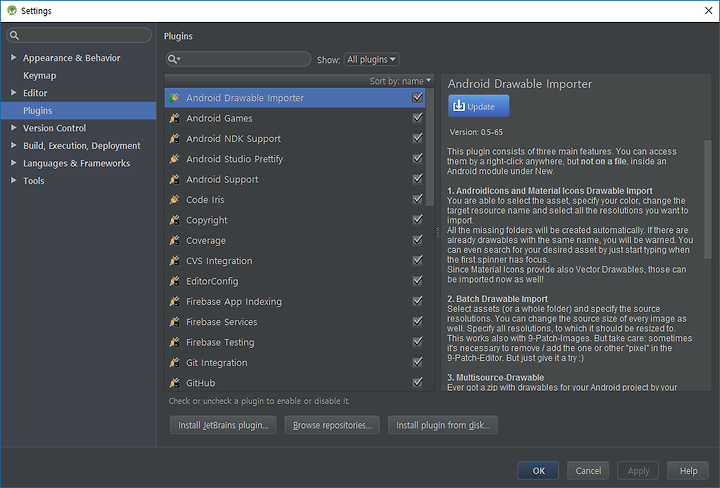Toggle the Copyright plugin checkbox
The width and height of the screenshot is (720, 488).
[x=417, y=219]
